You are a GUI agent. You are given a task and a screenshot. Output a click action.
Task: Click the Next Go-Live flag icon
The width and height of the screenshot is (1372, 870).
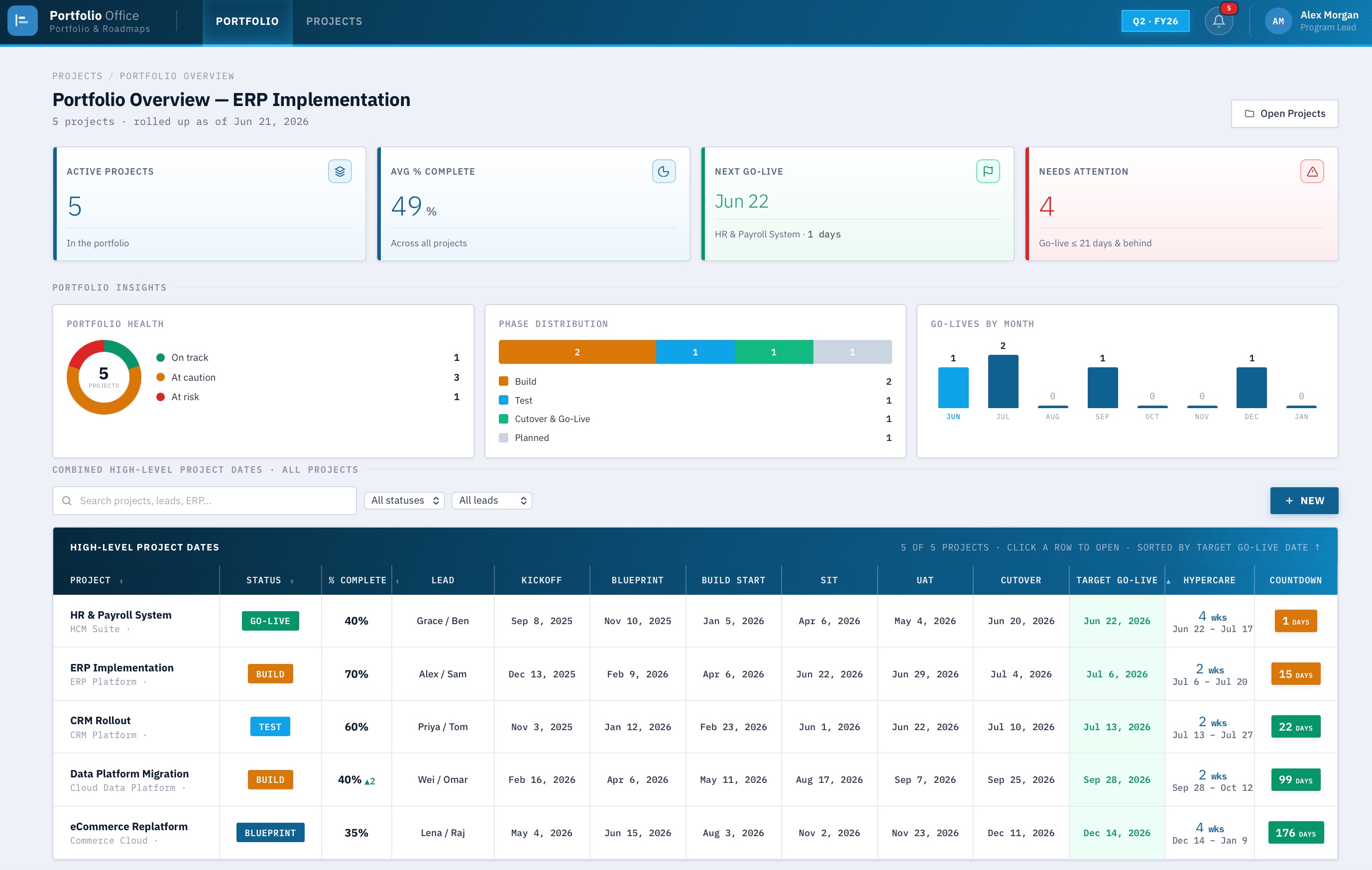(988, 172)
